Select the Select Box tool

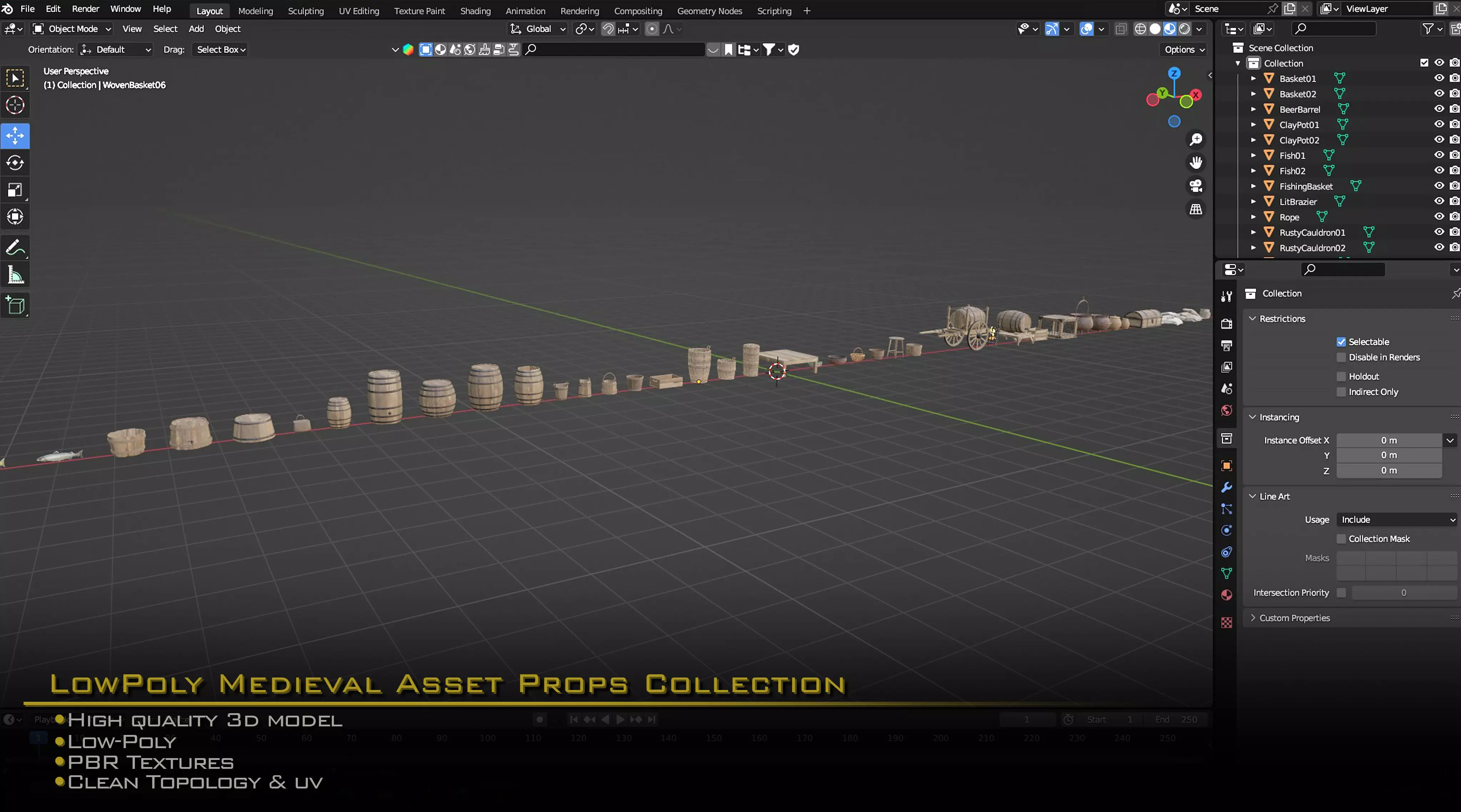tap(15, 78)
